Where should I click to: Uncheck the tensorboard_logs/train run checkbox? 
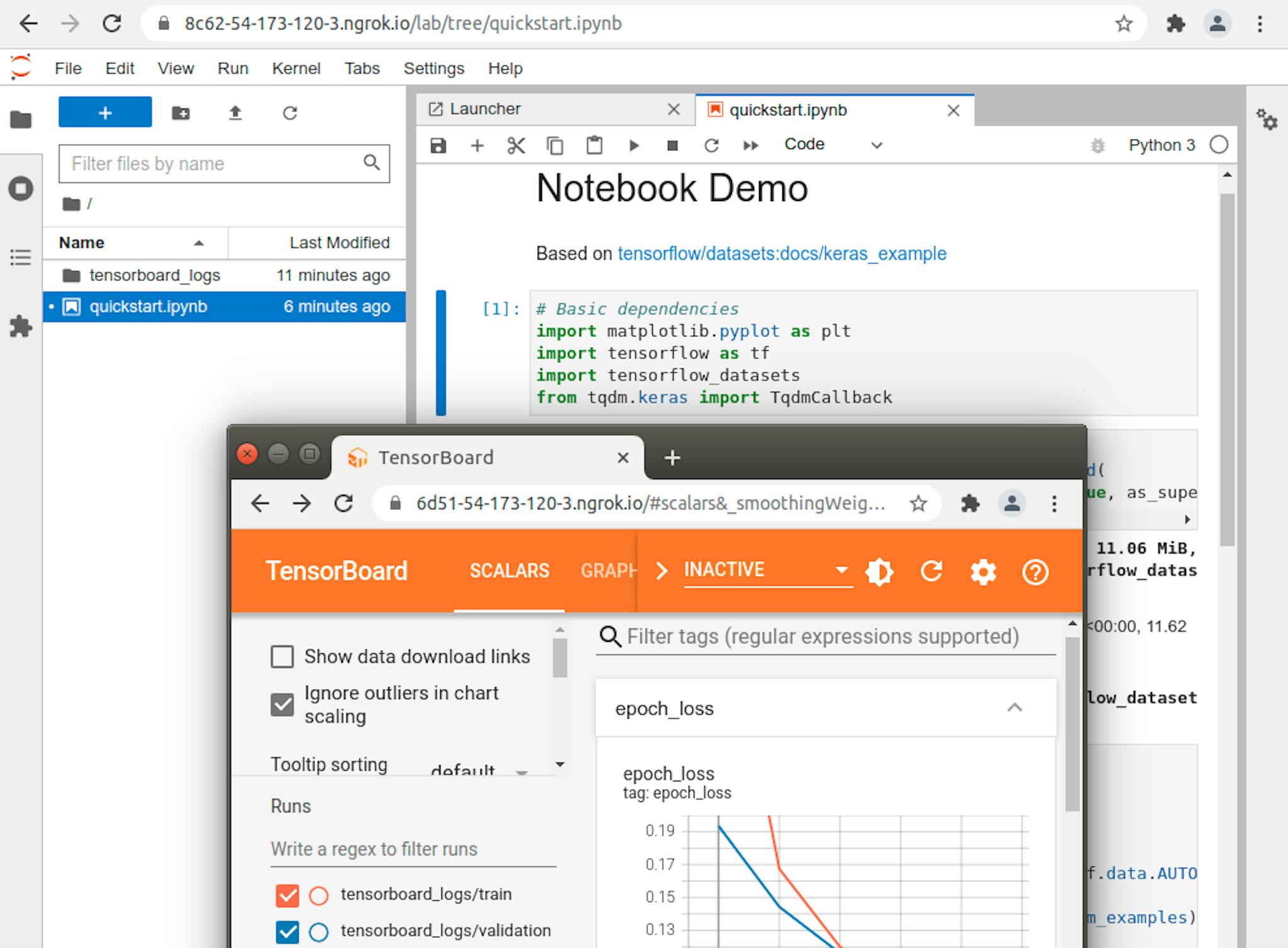[x=287, y=895]
